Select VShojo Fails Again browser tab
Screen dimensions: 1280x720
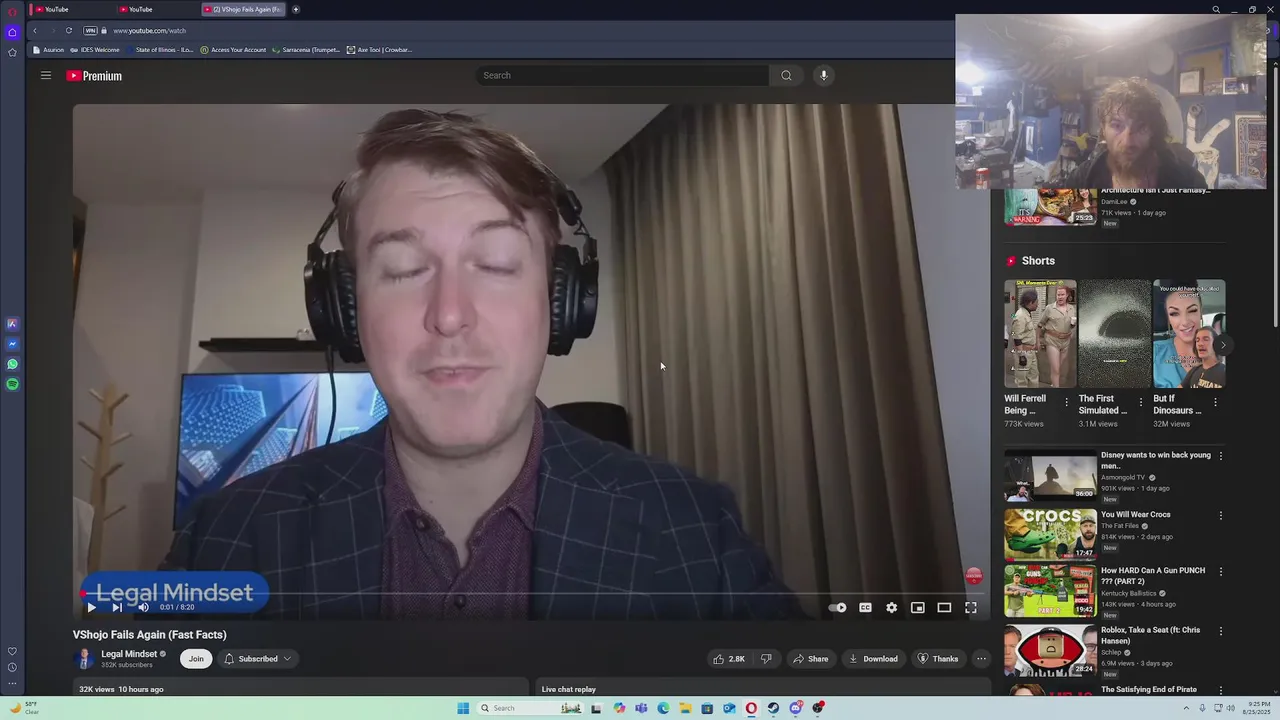(243, 9)
